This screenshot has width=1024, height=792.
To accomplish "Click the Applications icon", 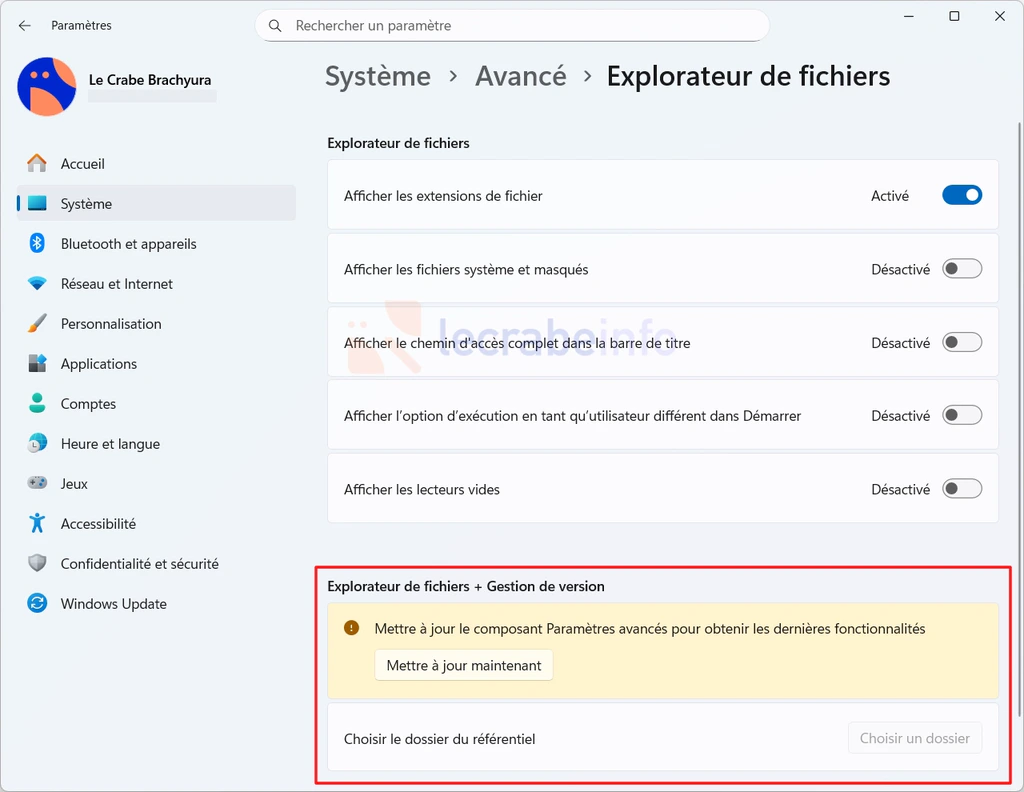I will coord(37,363).
